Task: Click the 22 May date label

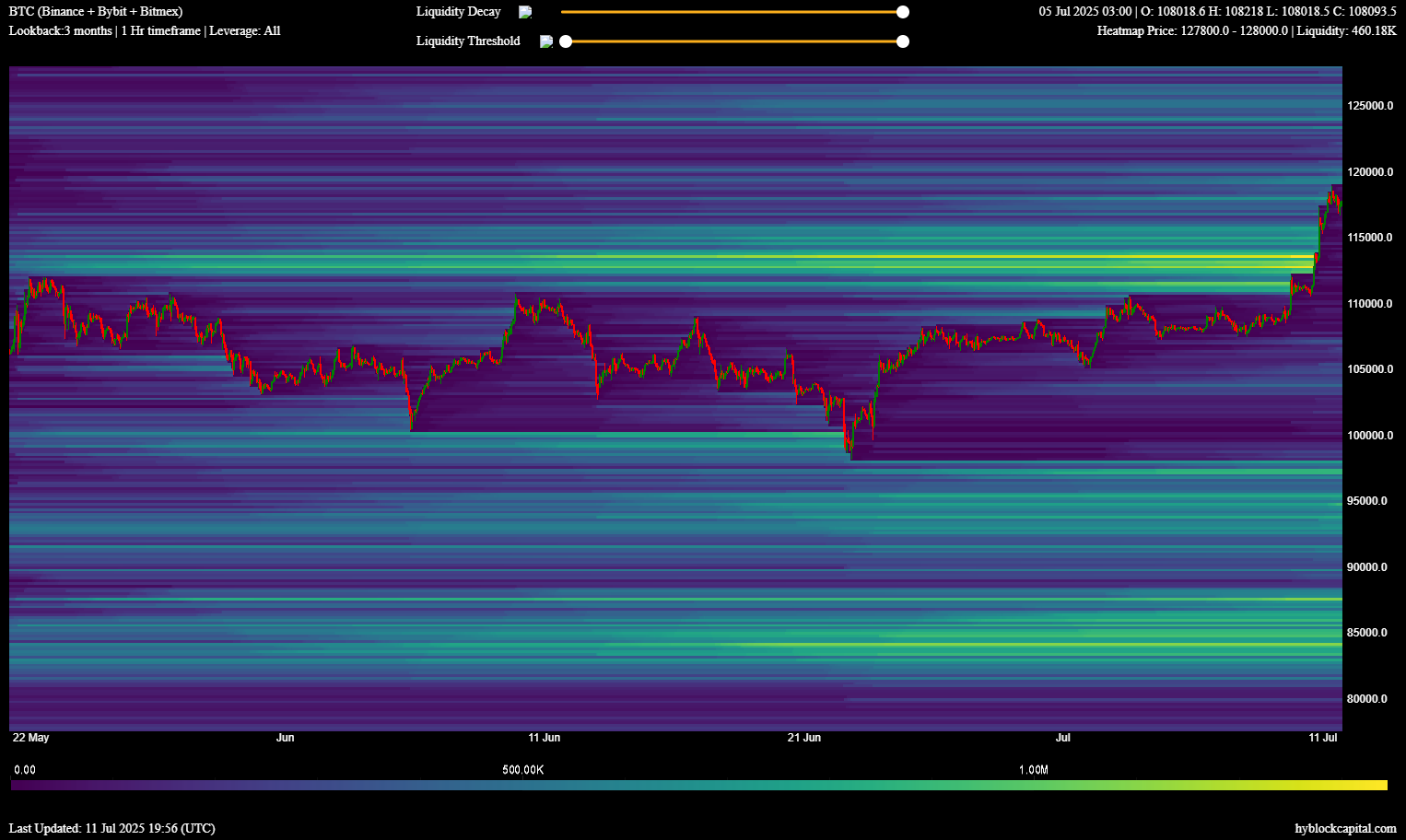Action: pyautogui.click(x=31, y=738)
